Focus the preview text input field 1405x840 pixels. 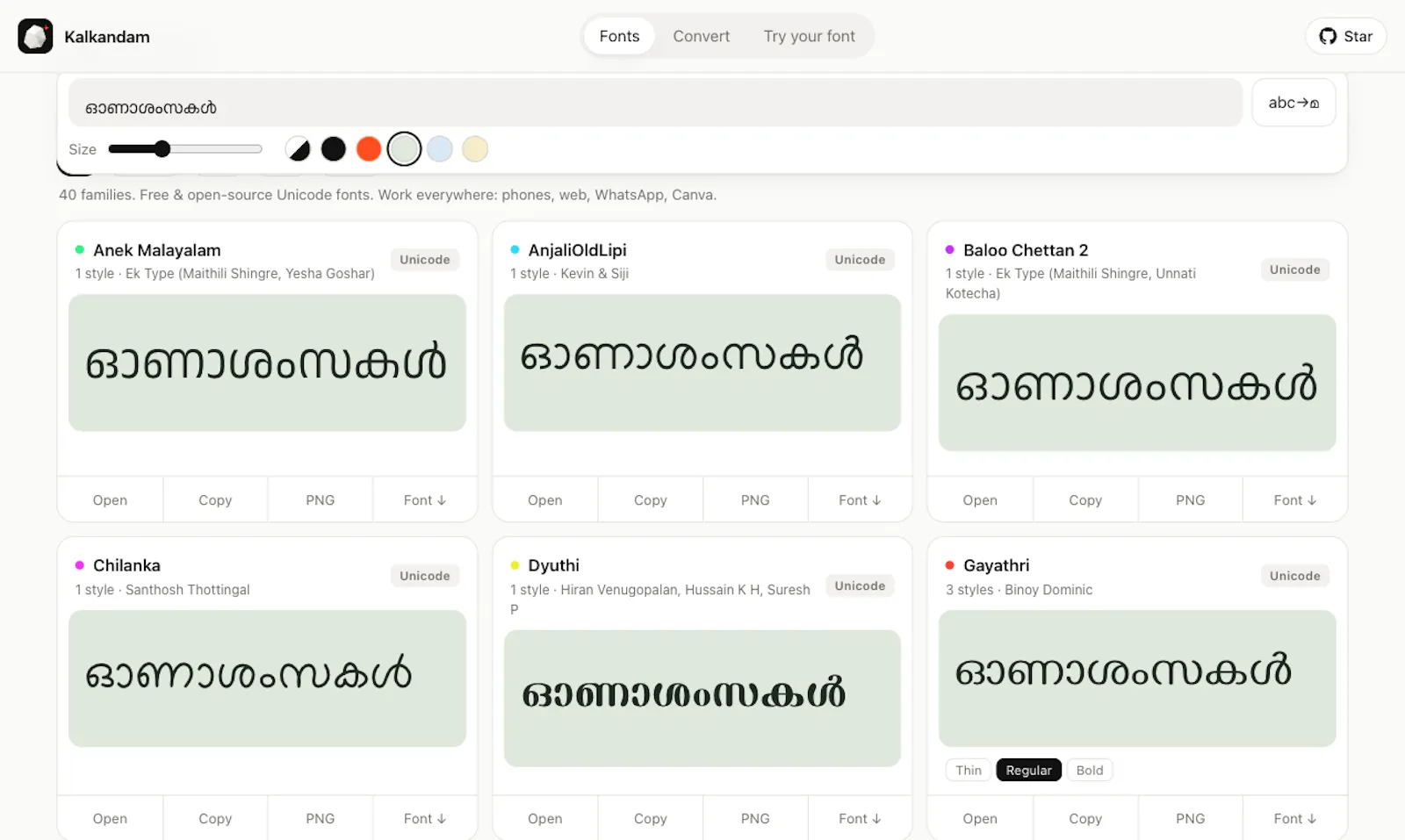(x=655, y=103)
